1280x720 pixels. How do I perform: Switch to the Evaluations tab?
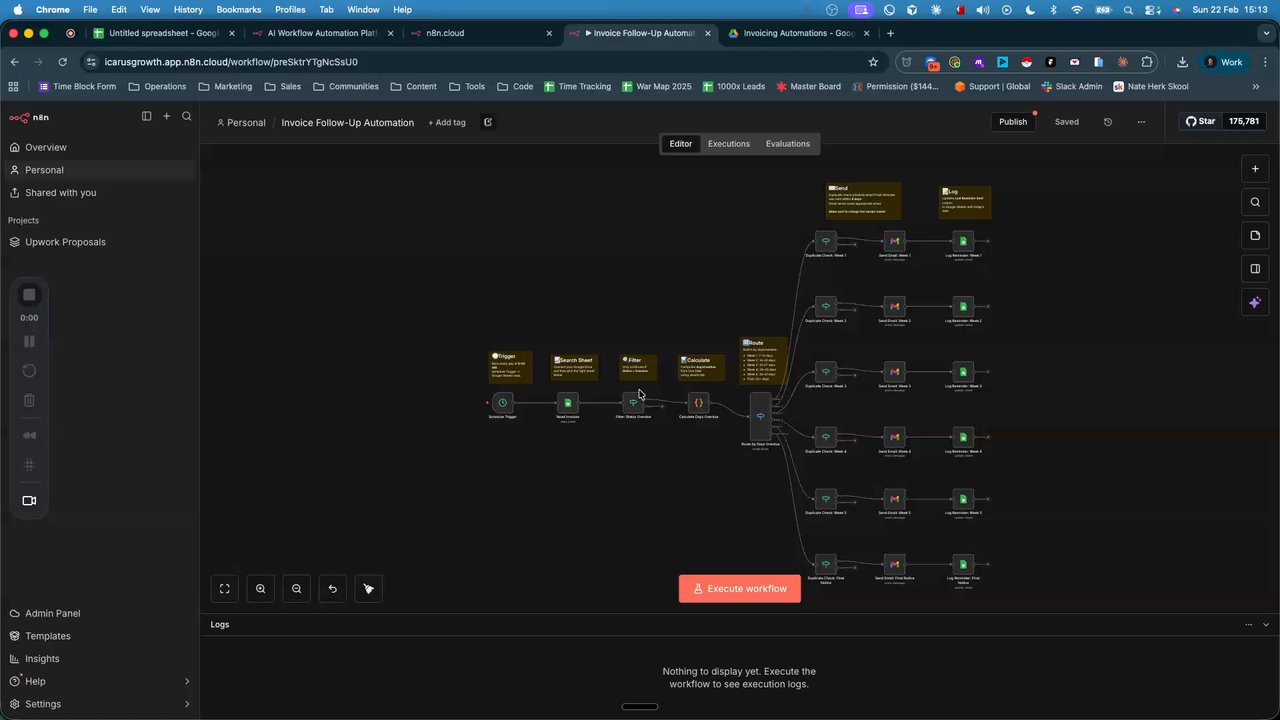pos(788,144)
